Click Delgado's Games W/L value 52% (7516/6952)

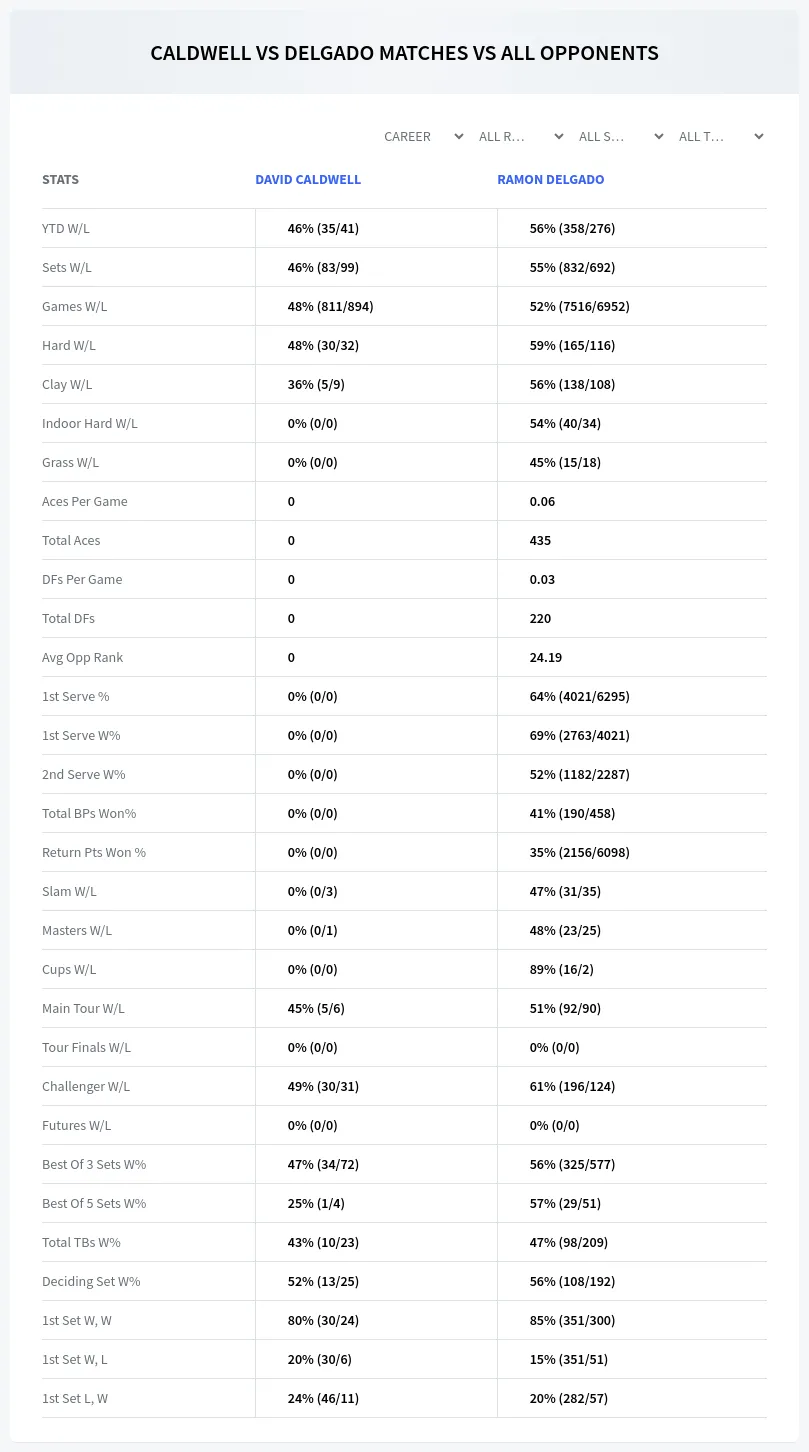click(580, 306)
